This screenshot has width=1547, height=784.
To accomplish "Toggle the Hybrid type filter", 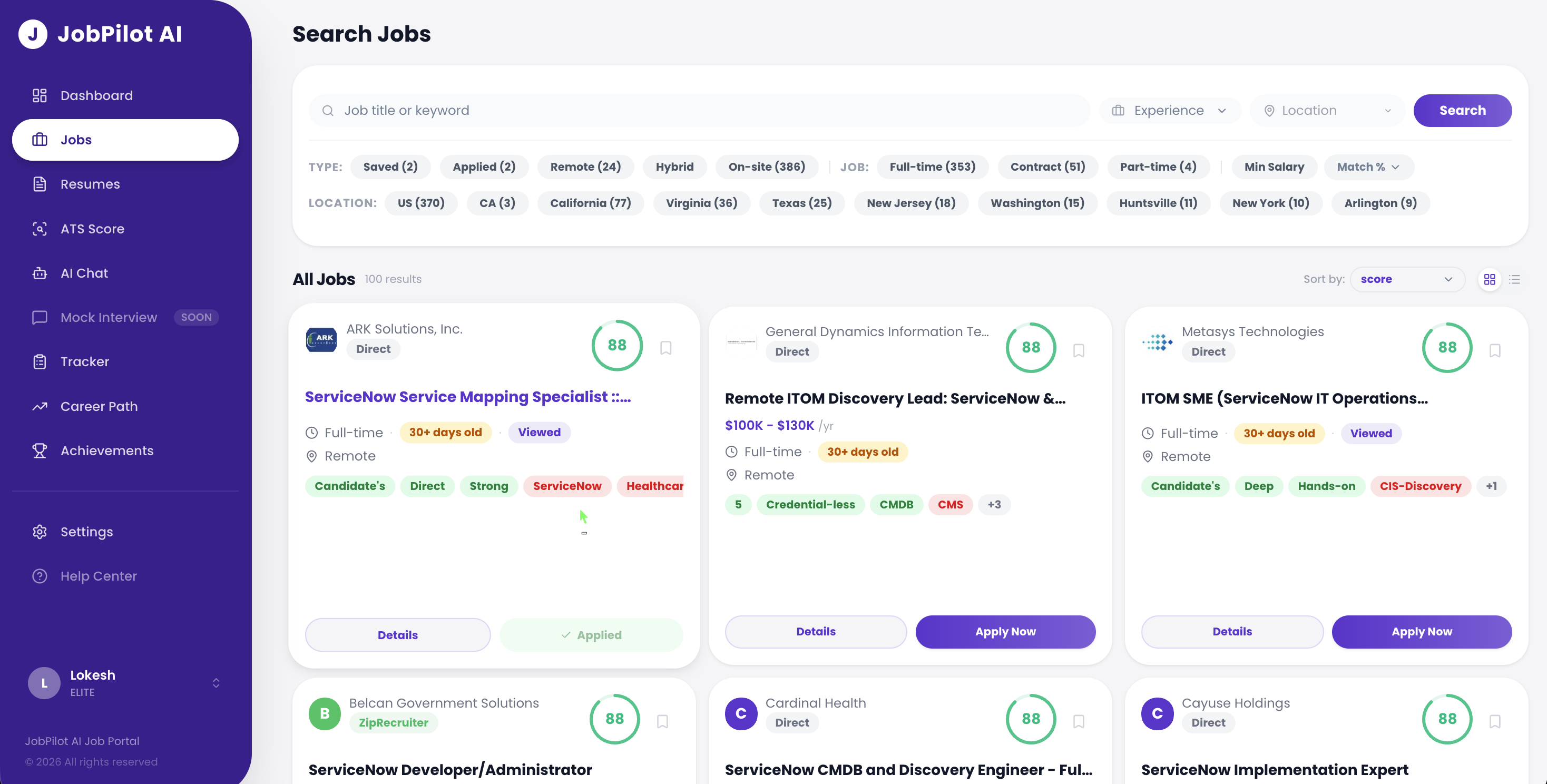I will click(x=674, y=167).
